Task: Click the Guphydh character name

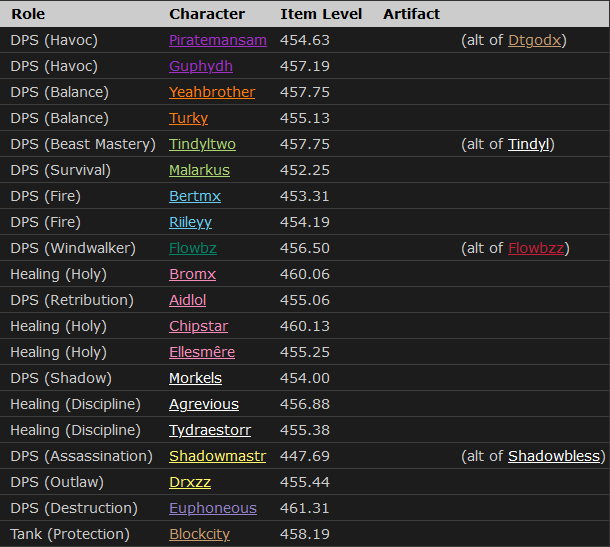Action: click(200, 66)
